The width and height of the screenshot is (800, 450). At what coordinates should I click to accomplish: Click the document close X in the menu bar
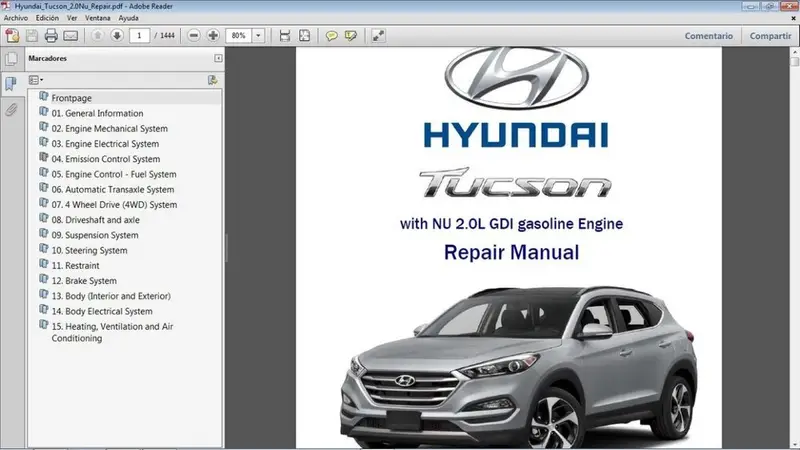(793, 18)
